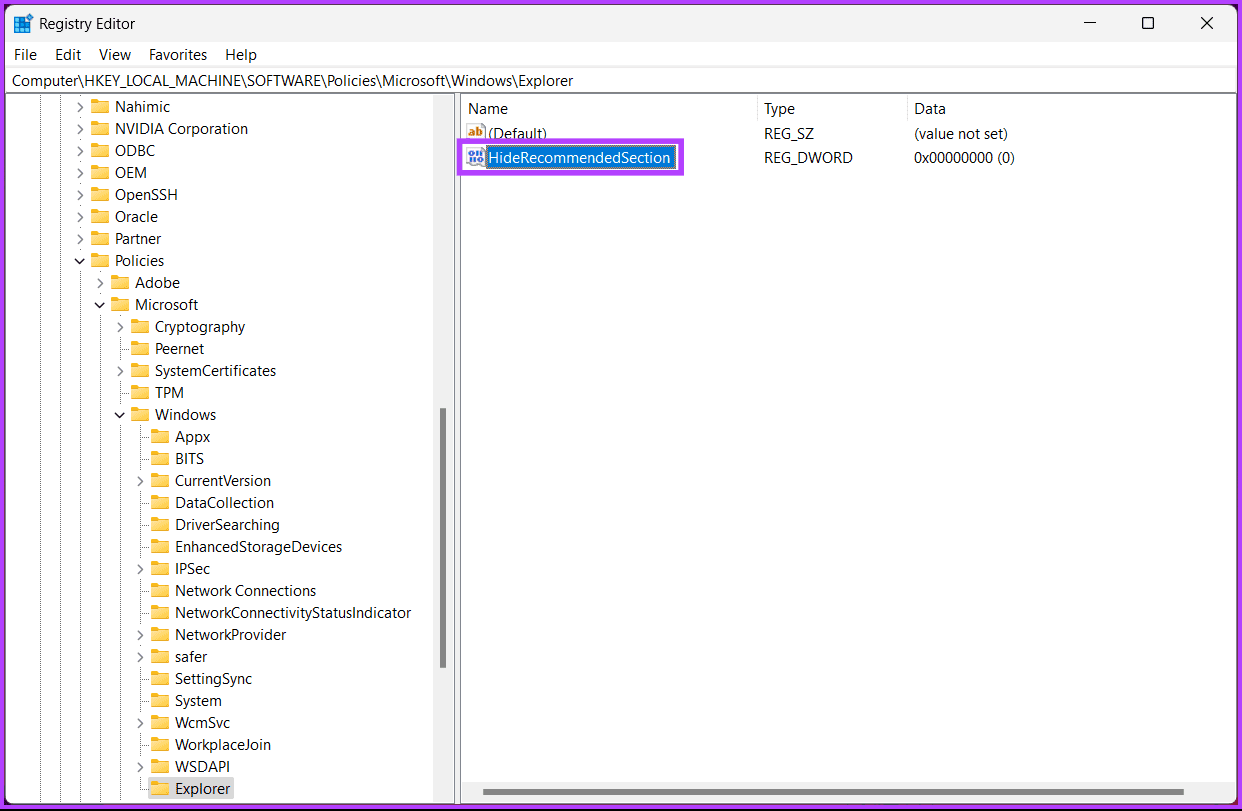Click the Peernet folder icon
The width and height of the screenshot is (1242, 811).
click(139, 349)
